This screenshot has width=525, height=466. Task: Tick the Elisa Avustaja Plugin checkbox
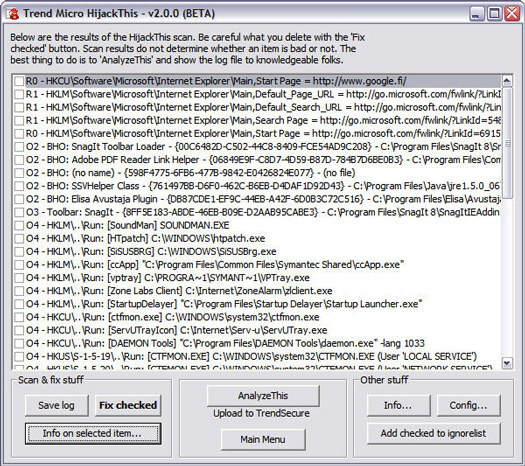(x=19, y=199)
